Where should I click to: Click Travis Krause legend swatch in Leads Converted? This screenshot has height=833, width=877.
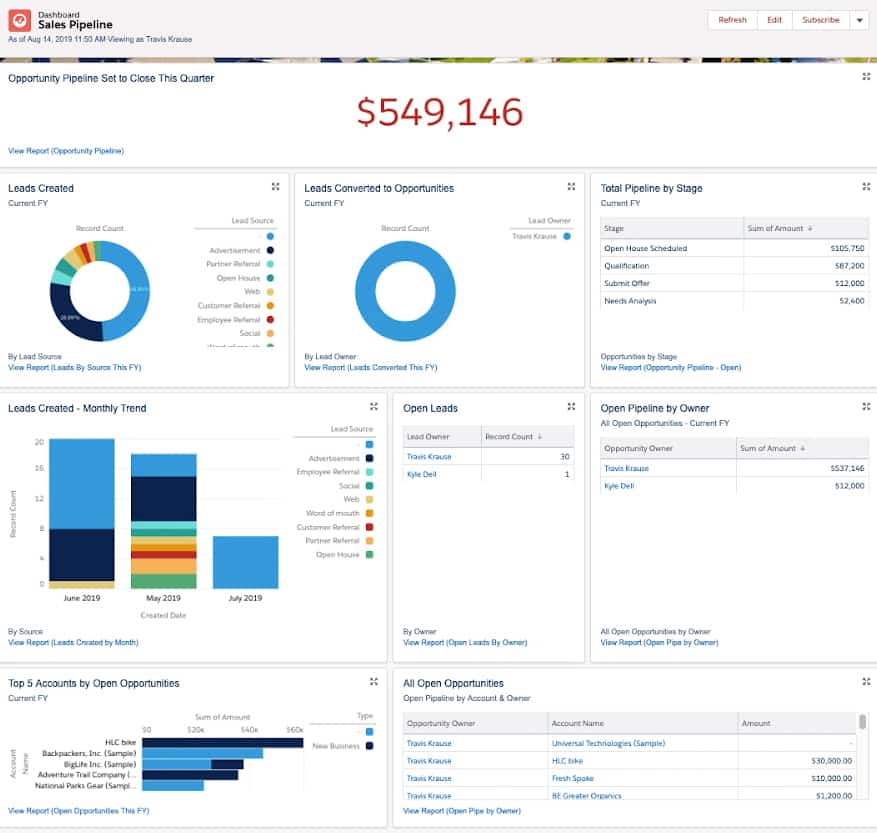tap(567, 236)
